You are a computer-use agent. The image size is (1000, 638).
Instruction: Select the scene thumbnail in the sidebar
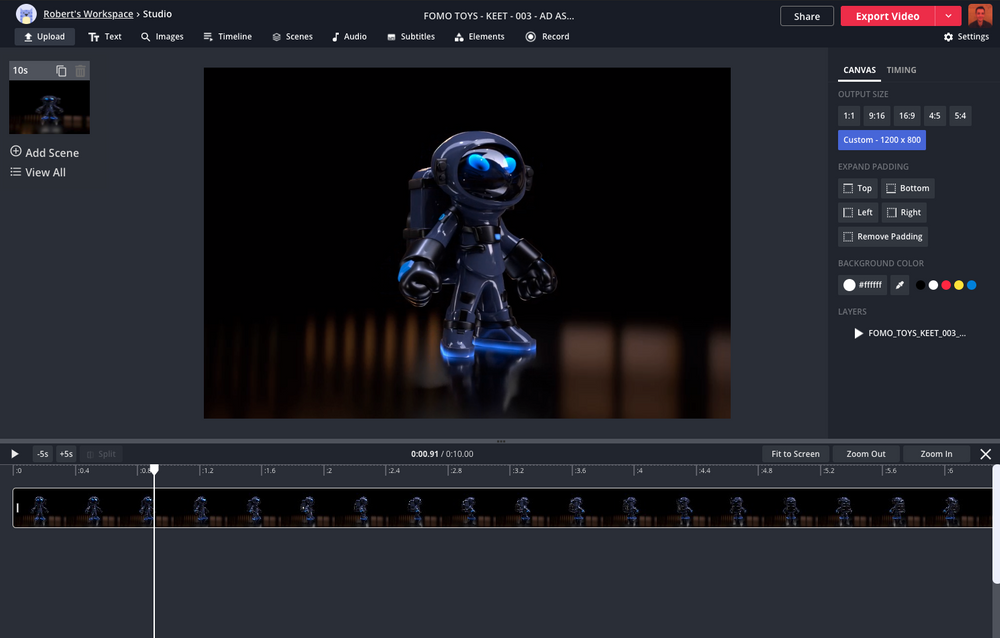pyautogui.click(x=49, y=107)
